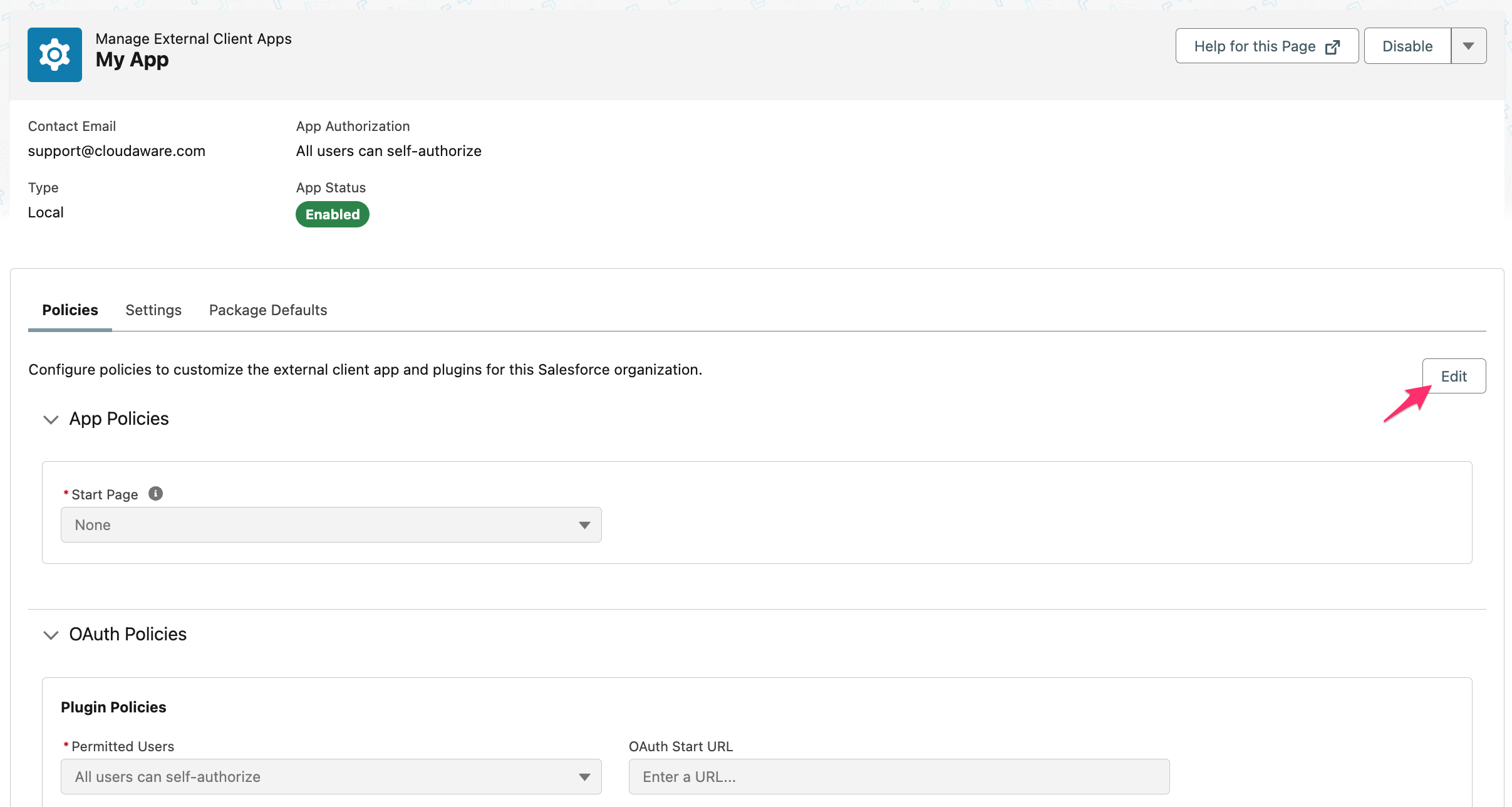Click the My App page title
Screen dimensions: 1512x807
pos(132,60)
